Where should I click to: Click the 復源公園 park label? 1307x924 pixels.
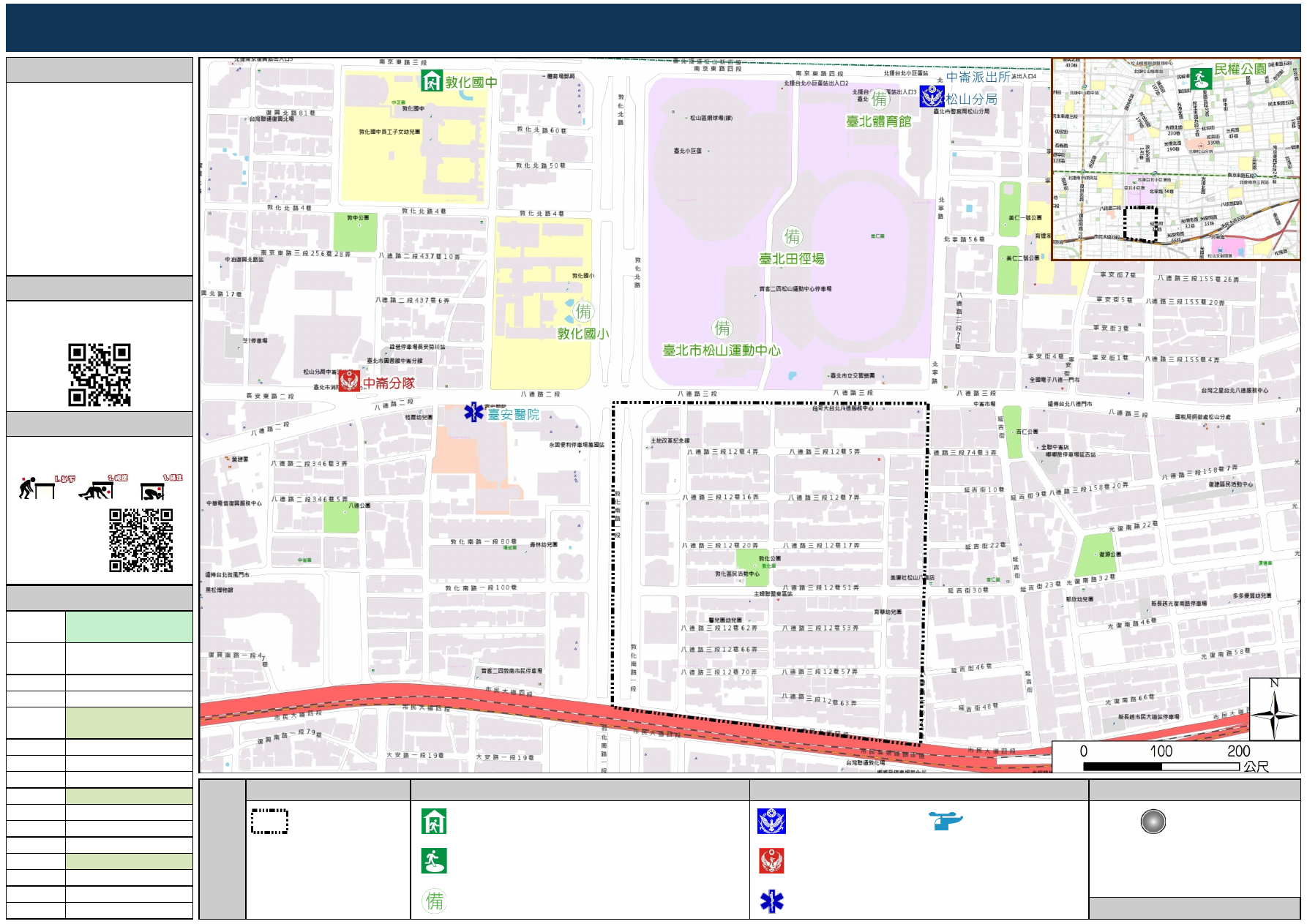click(x=1110, y=555)
